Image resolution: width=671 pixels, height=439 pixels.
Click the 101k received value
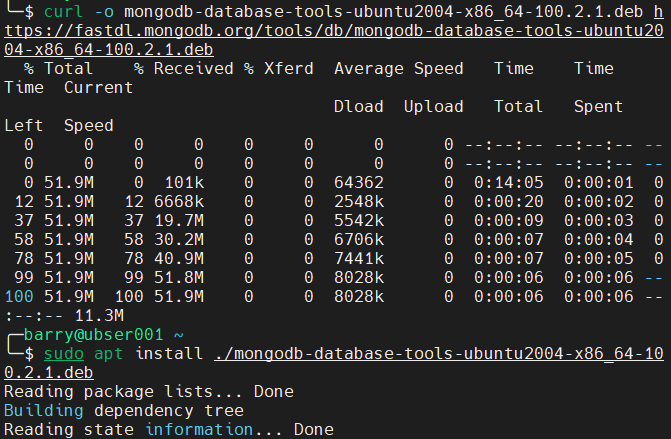pos(184,183)
